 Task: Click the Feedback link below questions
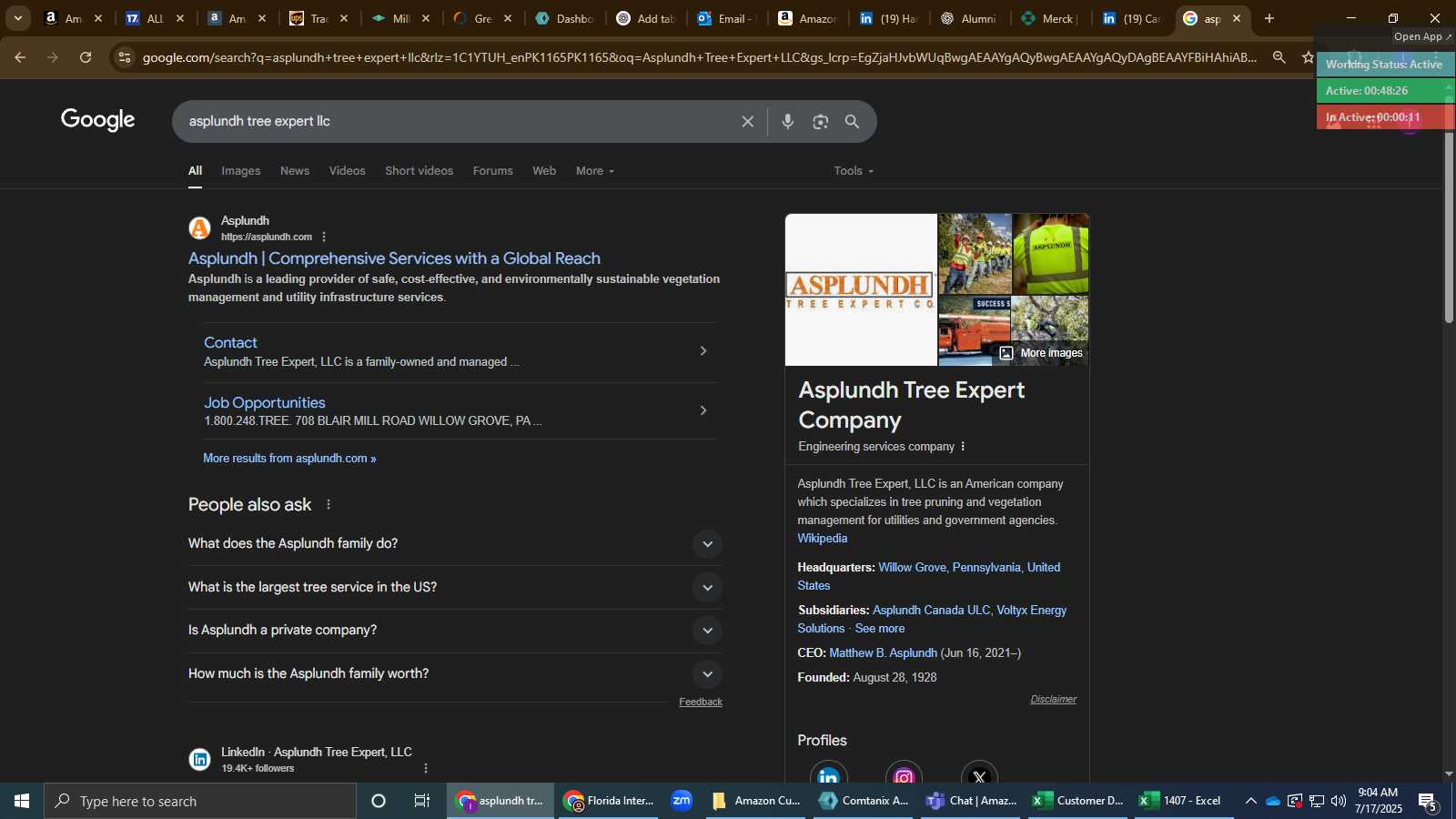pos(701,703)
